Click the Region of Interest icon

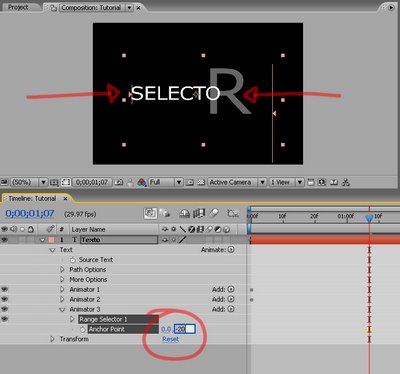[190, 182]
